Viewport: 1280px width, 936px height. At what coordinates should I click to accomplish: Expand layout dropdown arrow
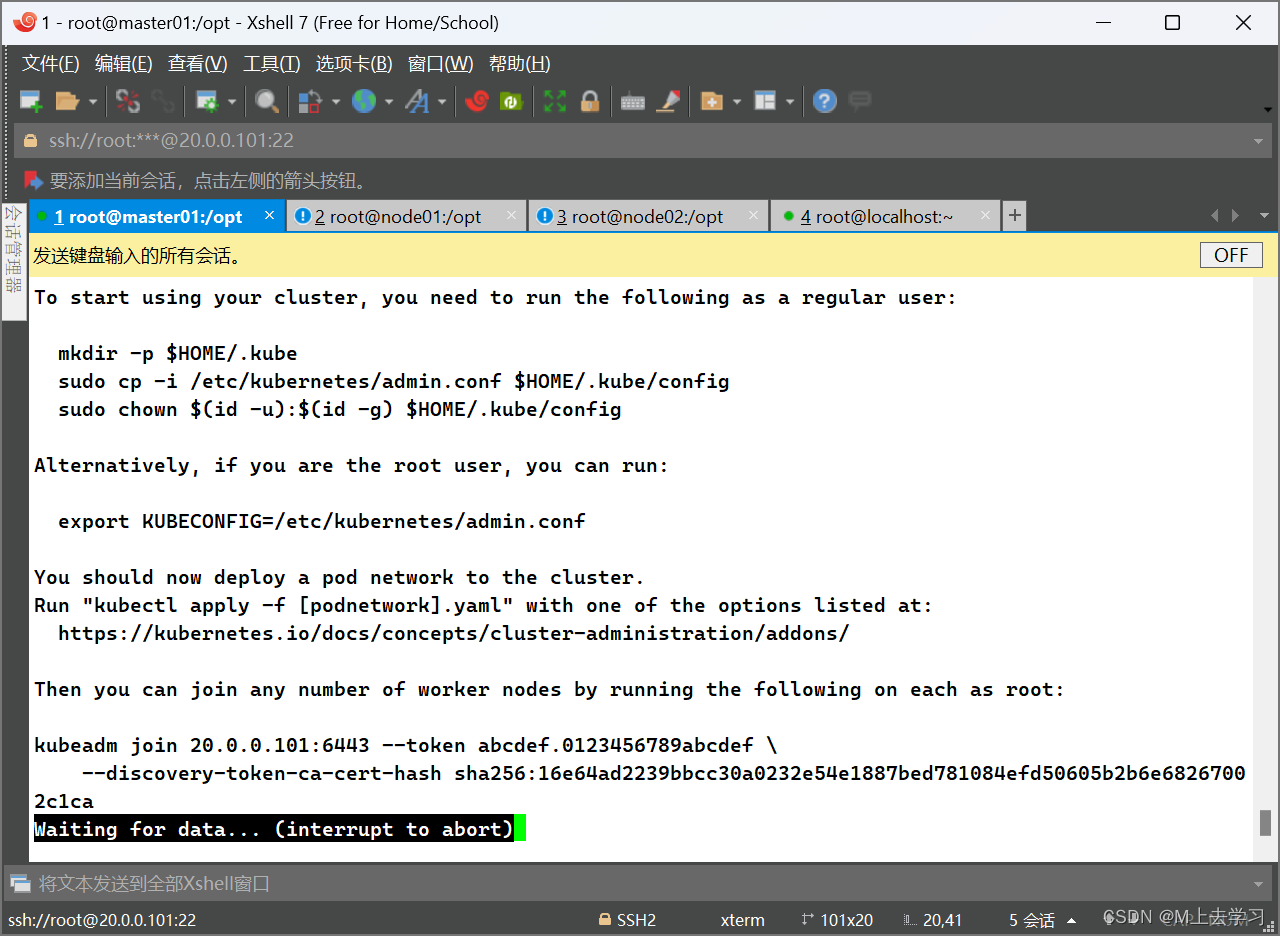(x=790, y=101)
